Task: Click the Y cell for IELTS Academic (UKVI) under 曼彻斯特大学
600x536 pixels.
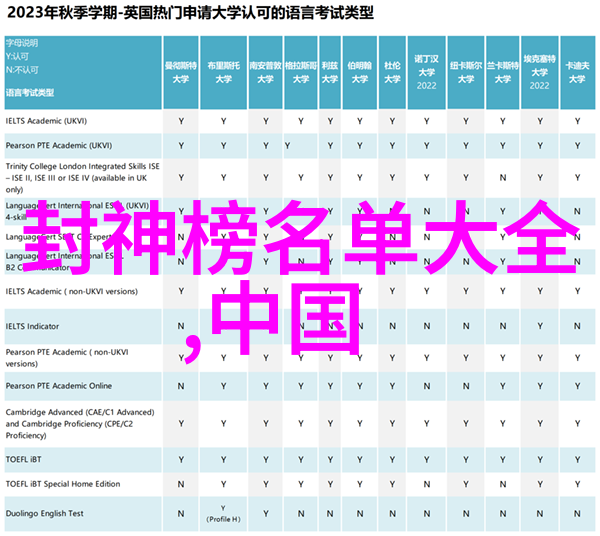Action: coord(181,121)
